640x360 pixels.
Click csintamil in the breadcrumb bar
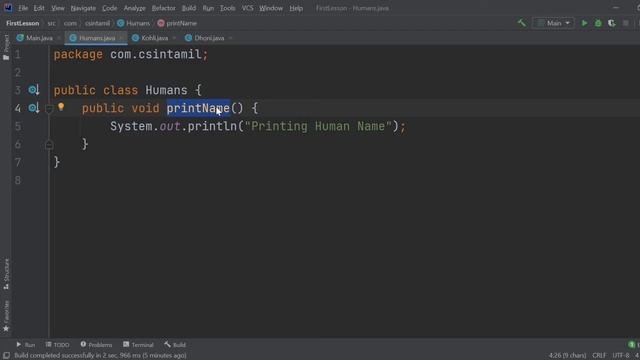click(x=97, y=23)
